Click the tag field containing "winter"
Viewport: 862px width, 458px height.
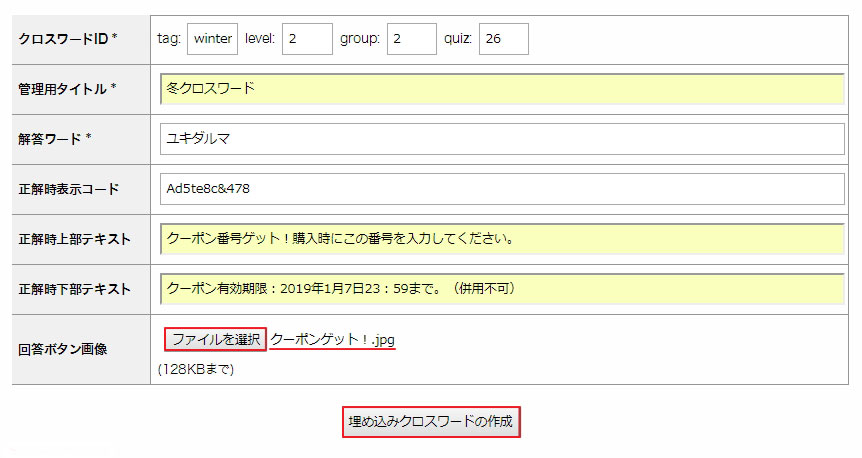click(212, 39)
